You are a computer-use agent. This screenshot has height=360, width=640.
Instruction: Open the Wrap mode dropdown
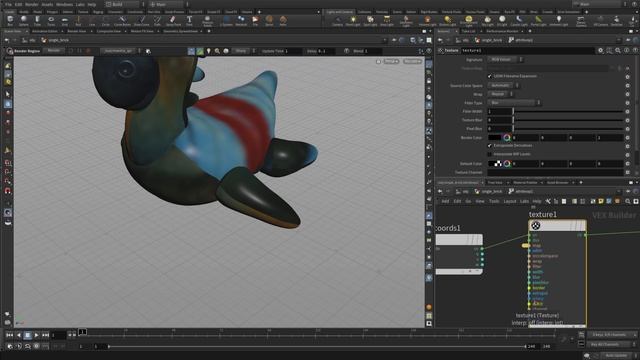click(500, 94)
